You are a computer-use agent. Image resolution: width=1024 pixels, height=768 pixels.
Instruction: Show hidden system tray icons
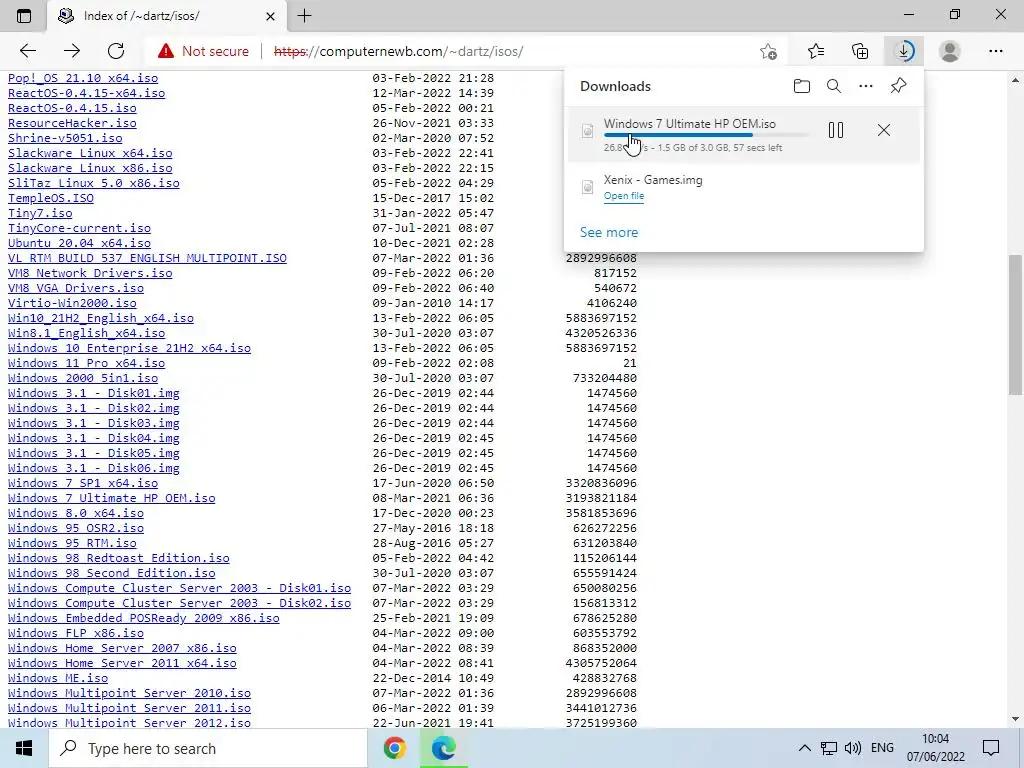[x=805, y=748]
